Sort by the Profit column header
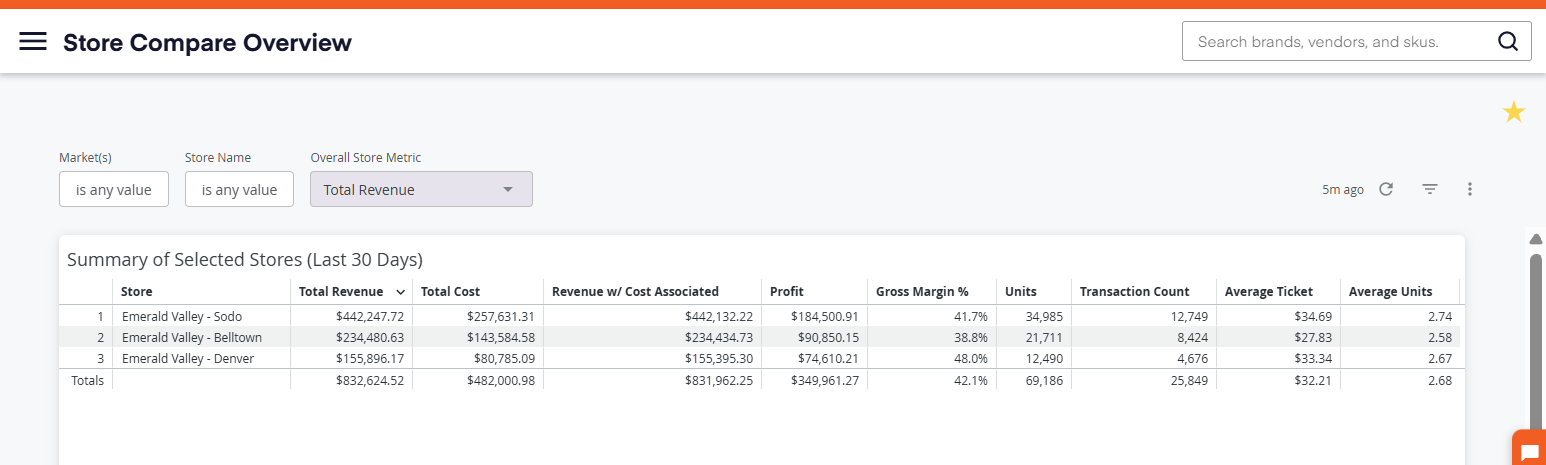 coord(787,292)
